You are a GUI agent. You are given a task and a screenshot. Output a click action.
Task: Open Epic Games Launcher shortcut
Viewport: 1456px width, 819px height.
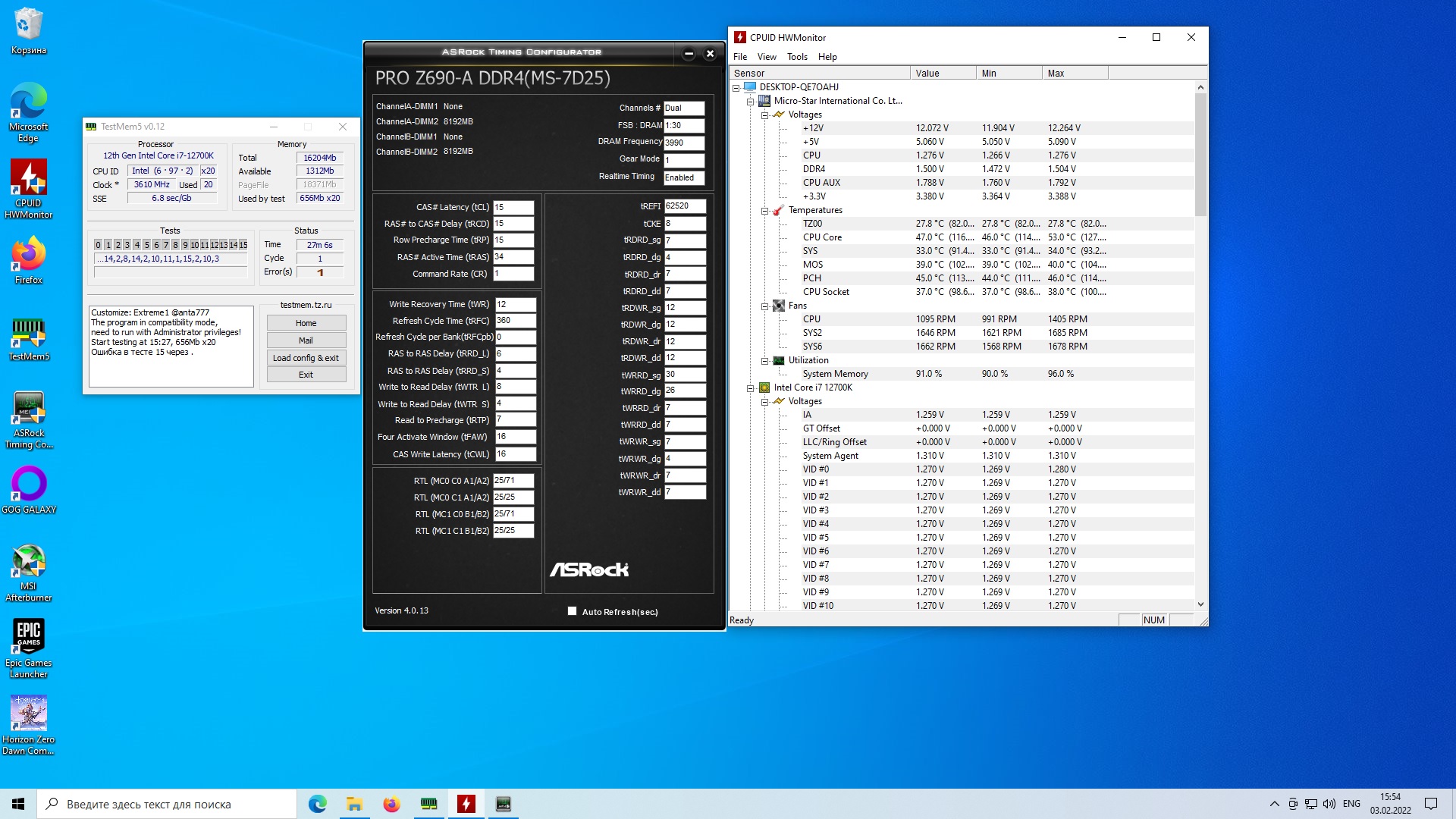(29, 639)
